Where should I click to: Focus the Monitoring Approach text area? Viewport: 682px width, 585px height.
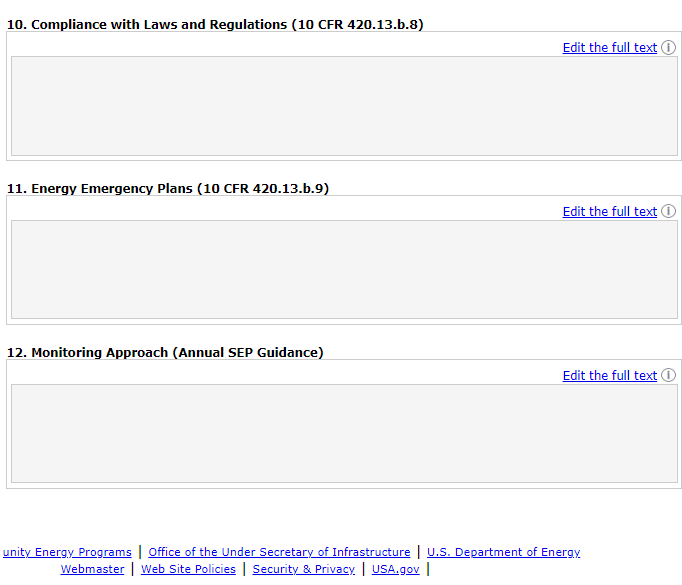pyautogui.click(x=344, y=434)
